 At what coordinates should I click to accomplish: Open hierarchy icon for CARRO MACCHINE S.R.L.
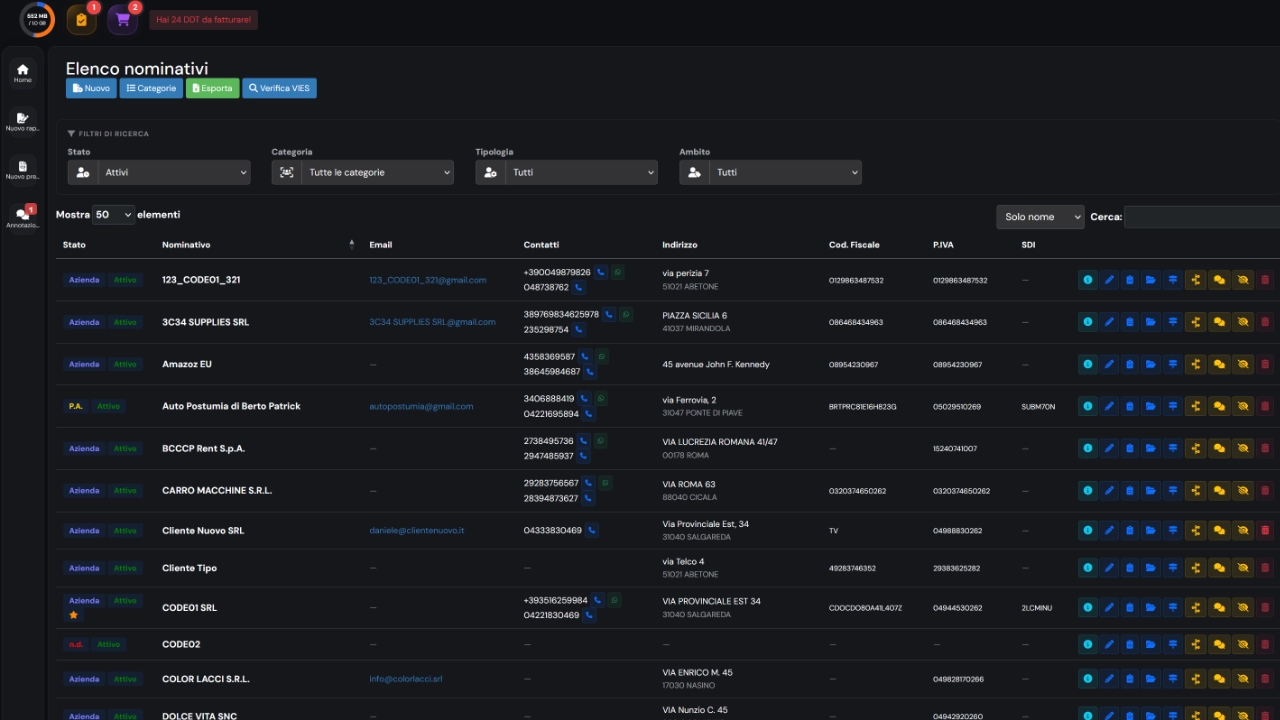click(1196, 490)
